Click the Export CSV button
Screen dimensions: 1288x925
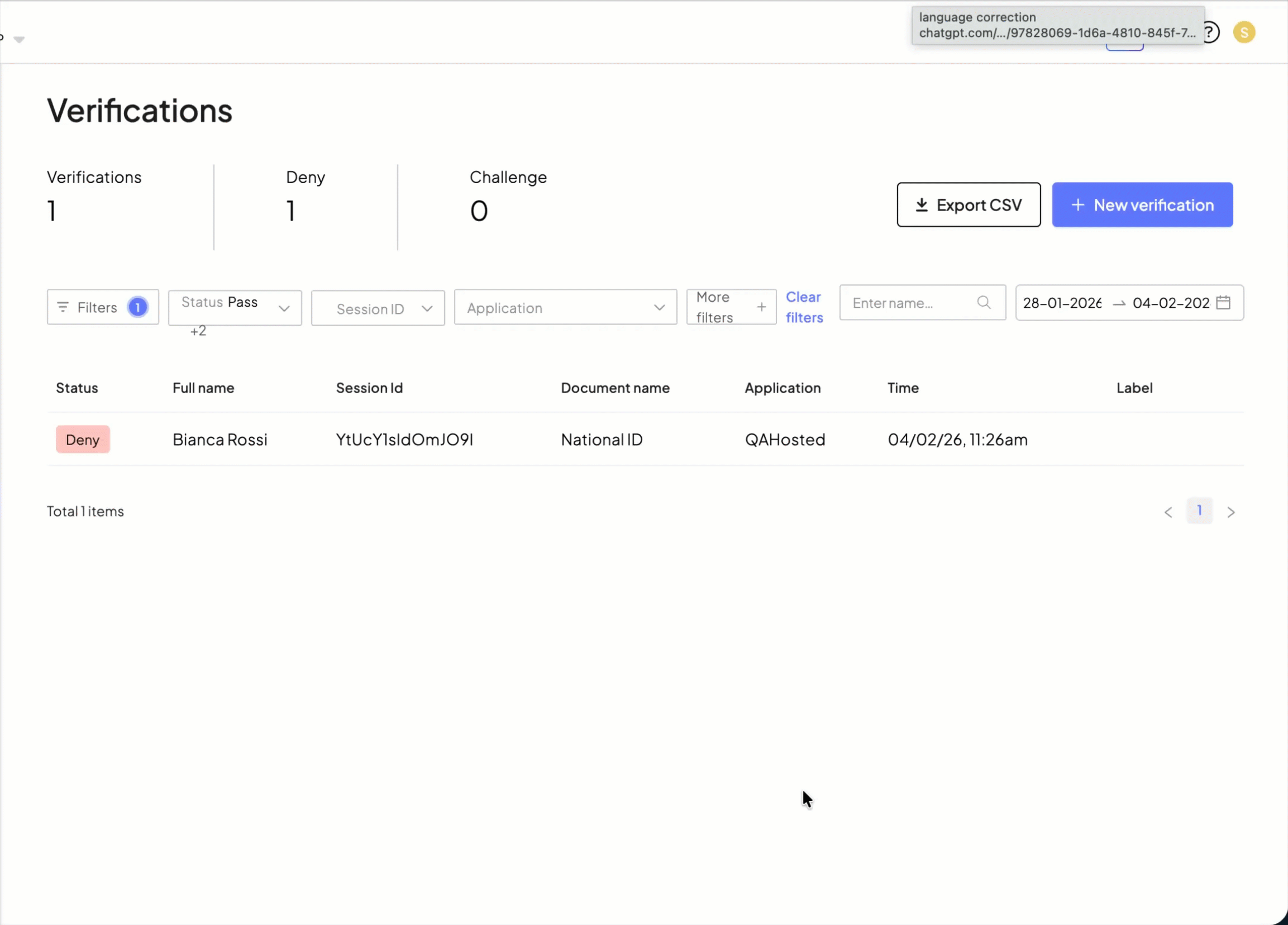coord(969,205)
